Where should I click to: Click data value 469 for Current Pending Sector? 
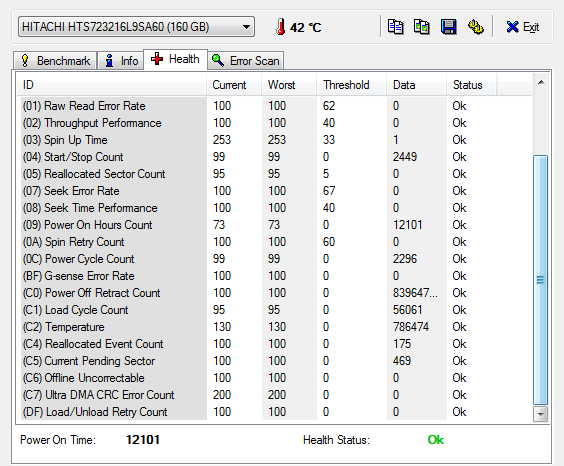(x=402, y=361)
